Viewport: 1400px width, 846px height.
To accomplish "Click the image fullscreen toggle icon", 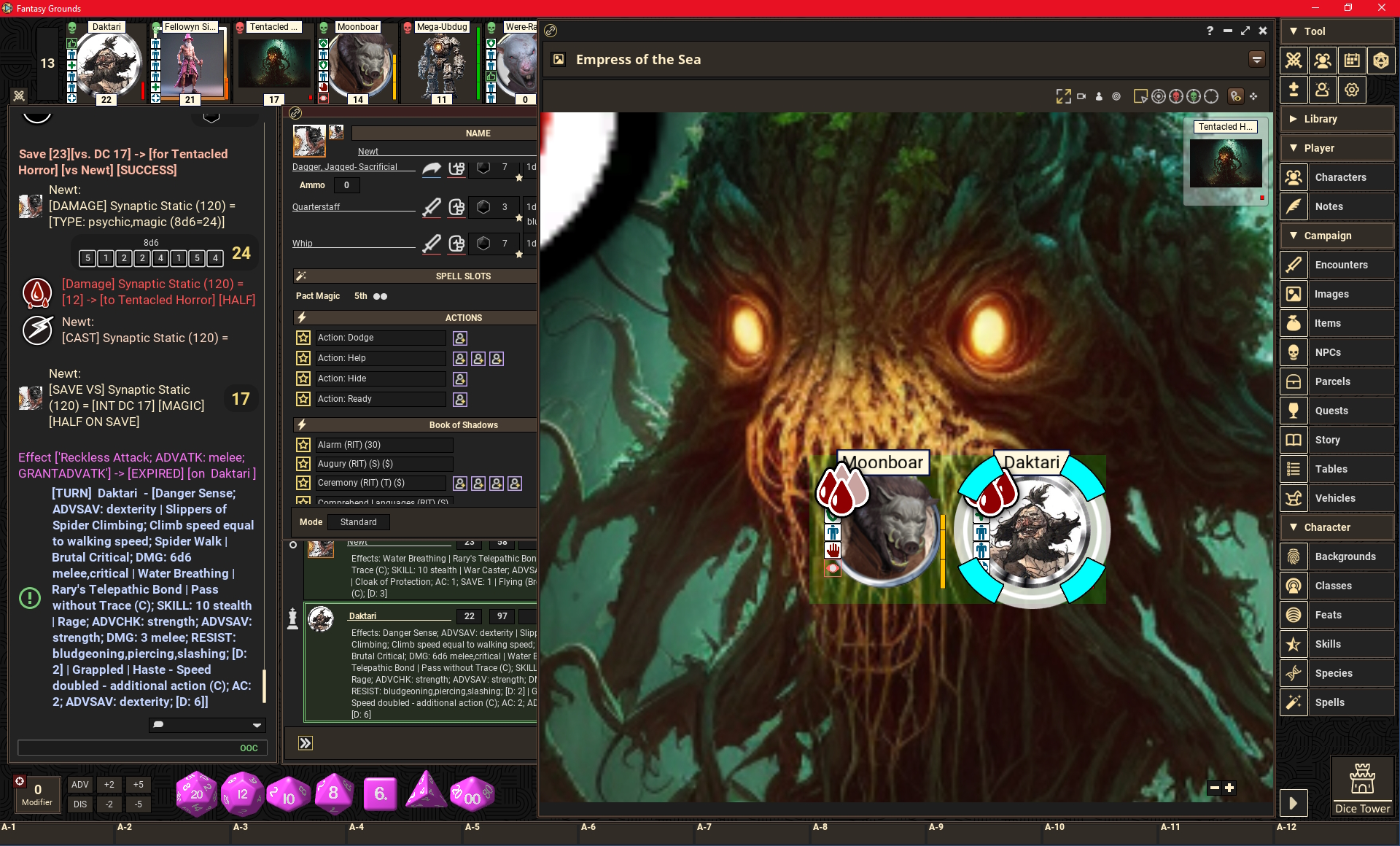I will [x=1063, y=96].
